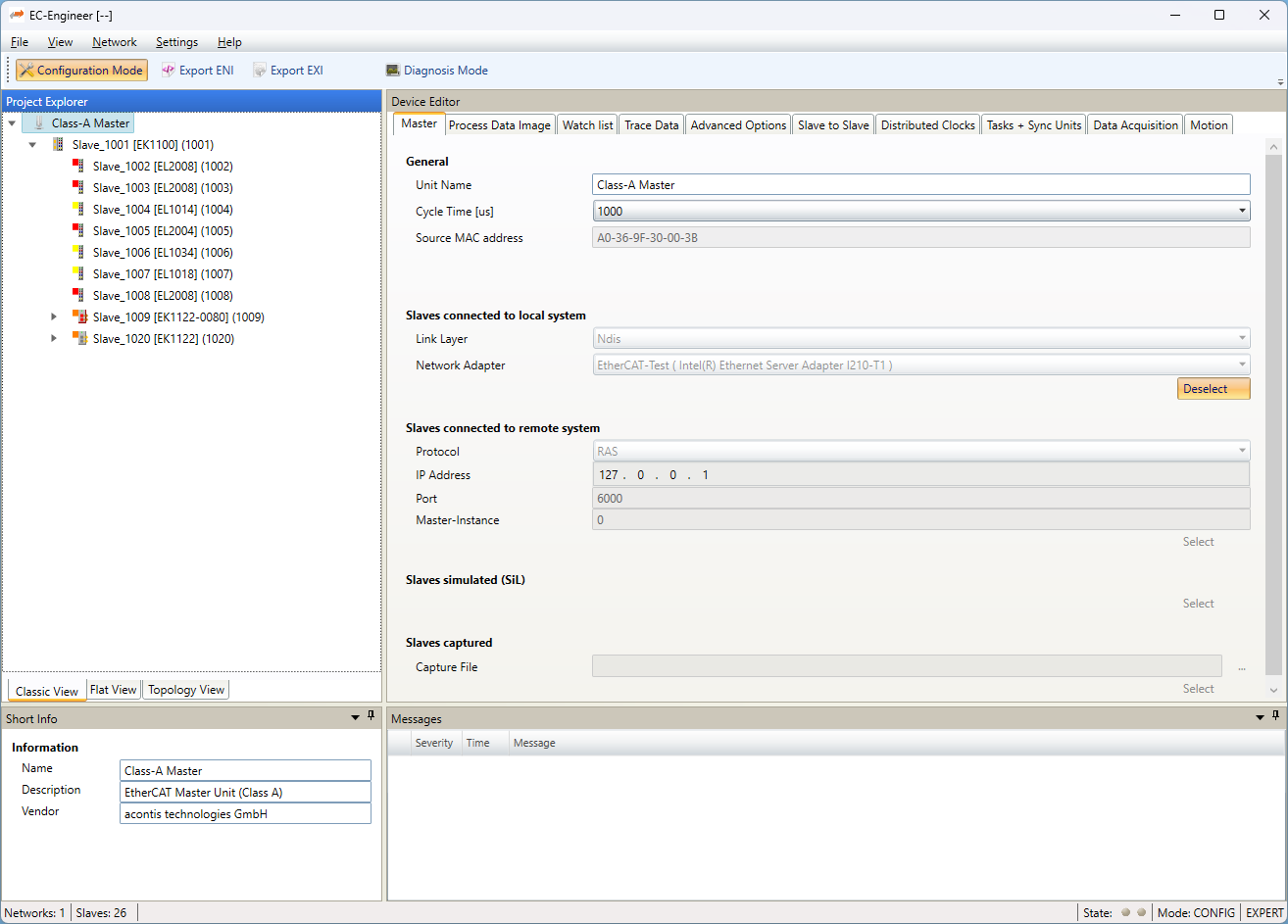Click the Deselect button
The height and width of the screenshot is (924, 1288).
coord(1213,389)
